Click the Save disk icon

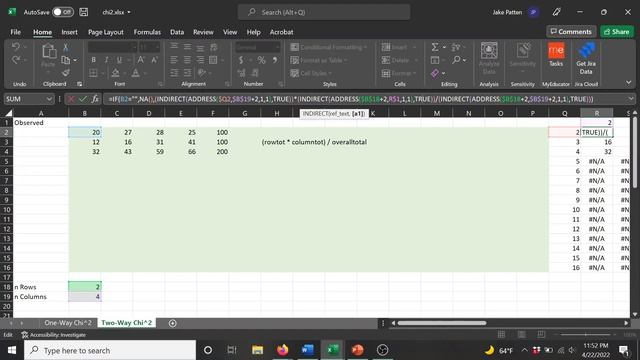(x=84, y=12)
